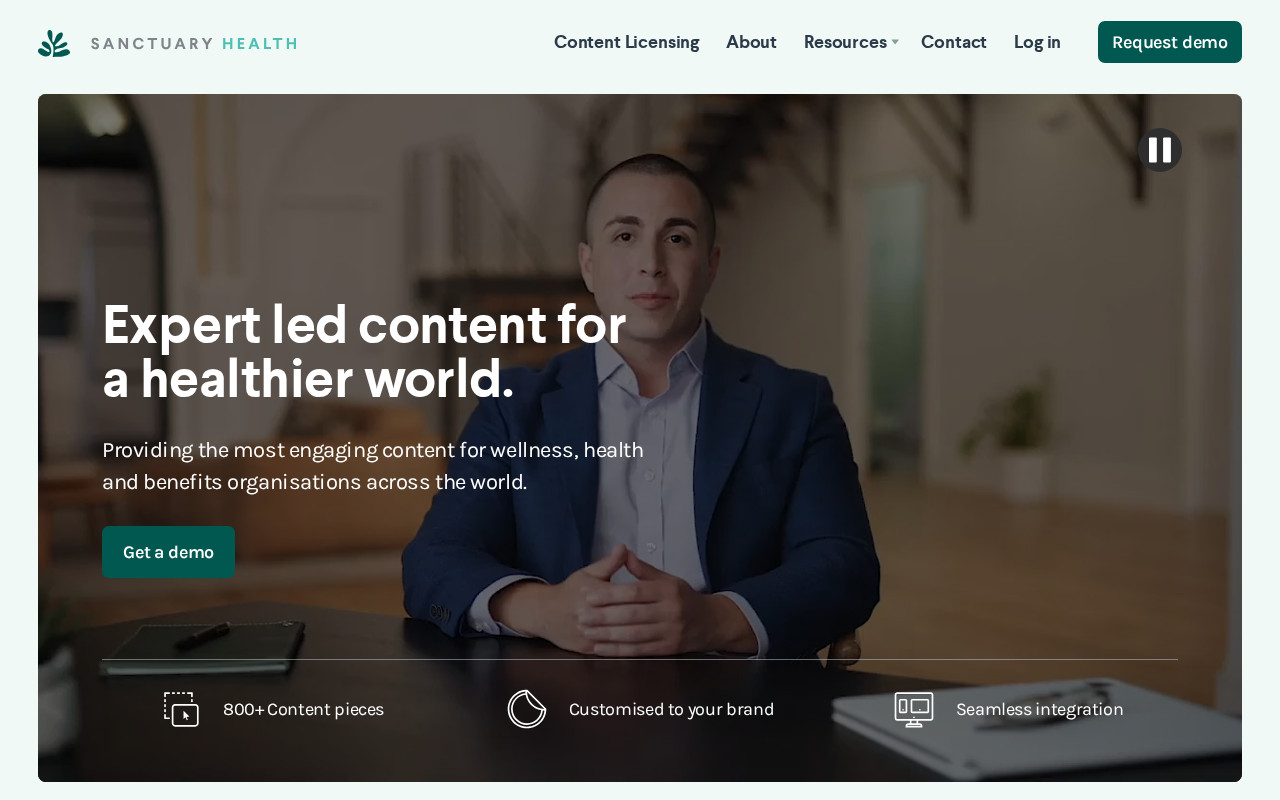This screenshot has width=1280, height=800.
Task: Go to the About page
Action: pos(751,42)
